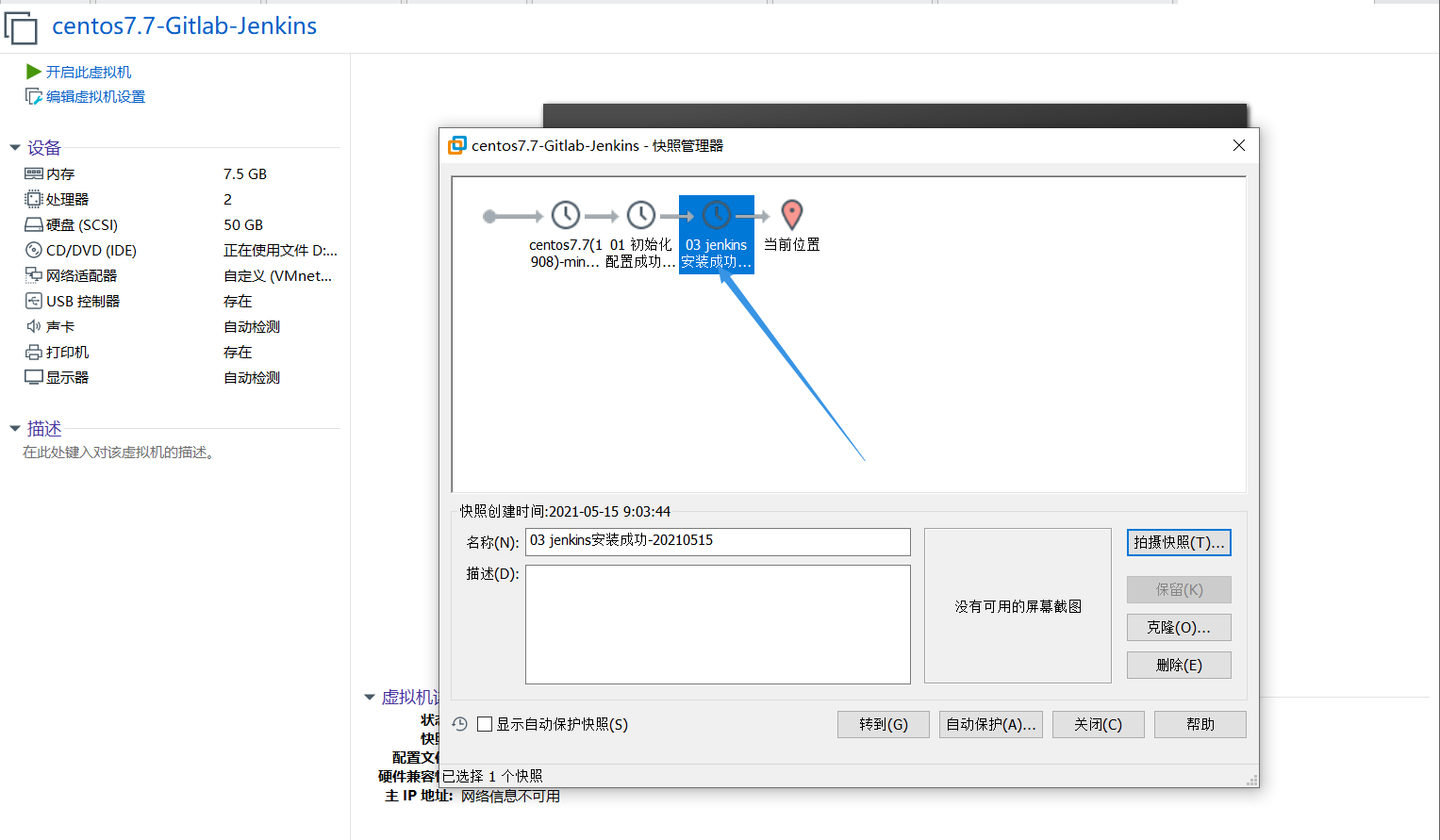Image resolution: width=1440 pixels, height=840 pixels.
Task: Click hard disk value 50 GB
Action: [x=243, y=224]
